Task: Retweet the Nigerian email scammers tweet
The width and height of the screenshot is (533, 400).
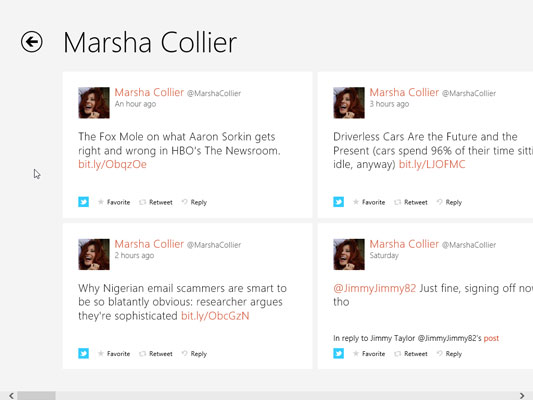Action: (x=156, y=354)
